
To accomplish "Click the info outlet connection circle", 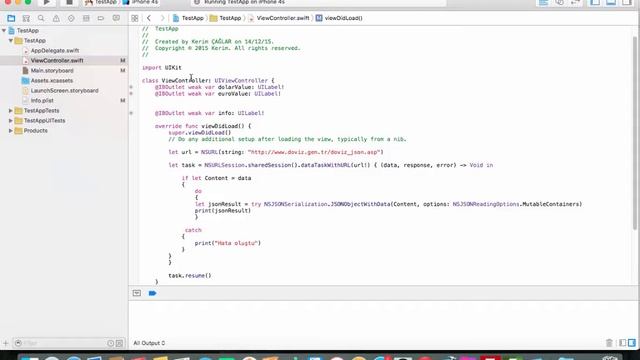I will tap(131, 113).
